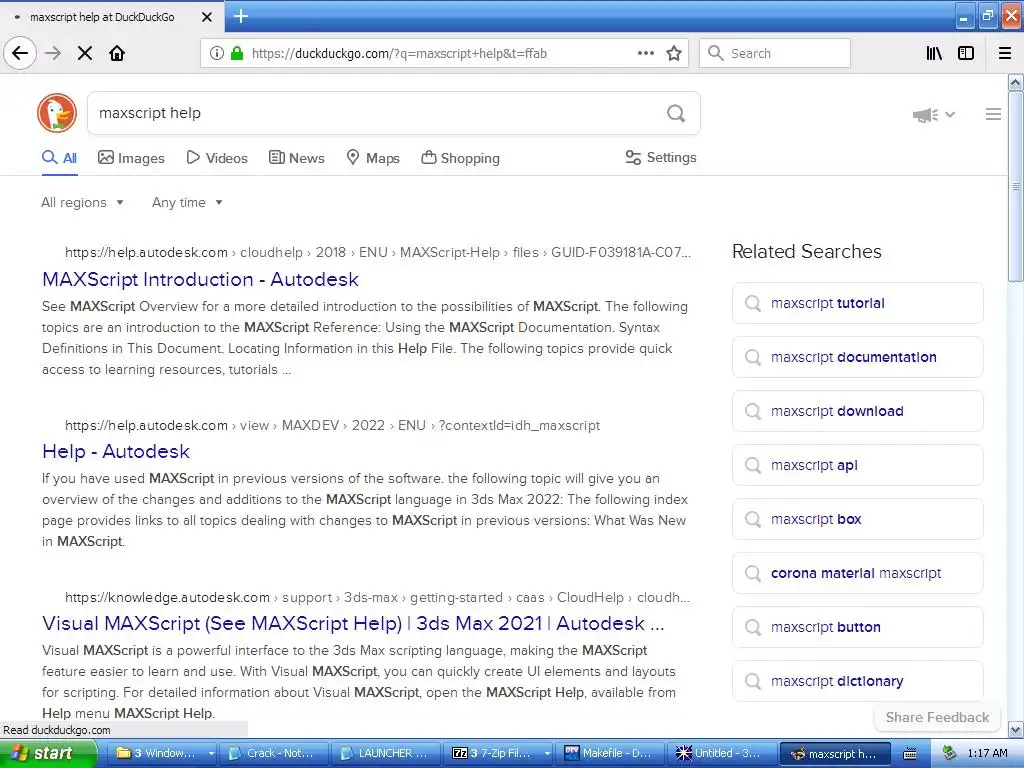Switch to the Videos tab
The image size is (1024, 768).
(217, 158)
